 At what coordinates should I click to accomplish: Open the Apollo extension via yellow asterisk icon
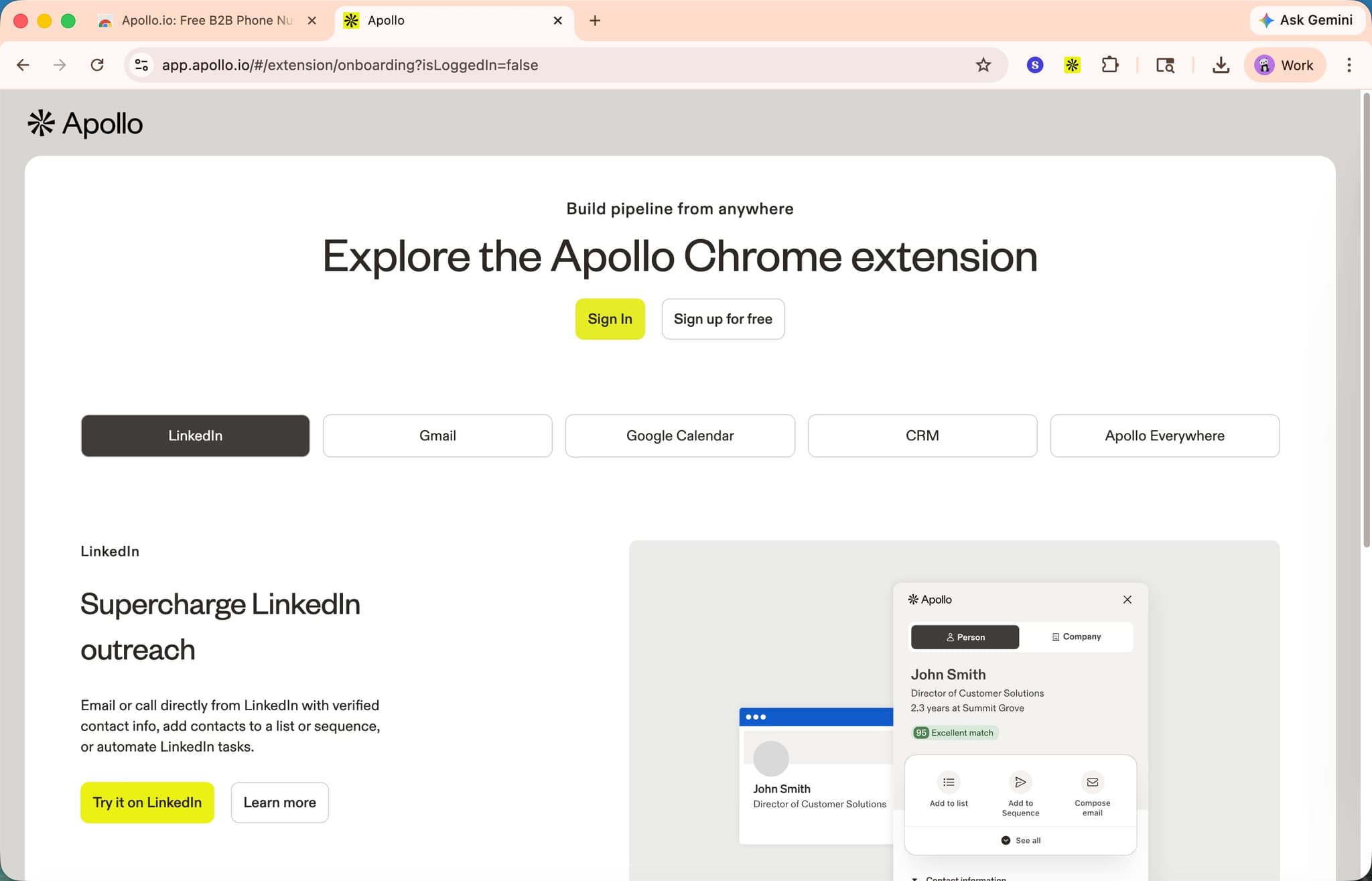point(1071,65)
